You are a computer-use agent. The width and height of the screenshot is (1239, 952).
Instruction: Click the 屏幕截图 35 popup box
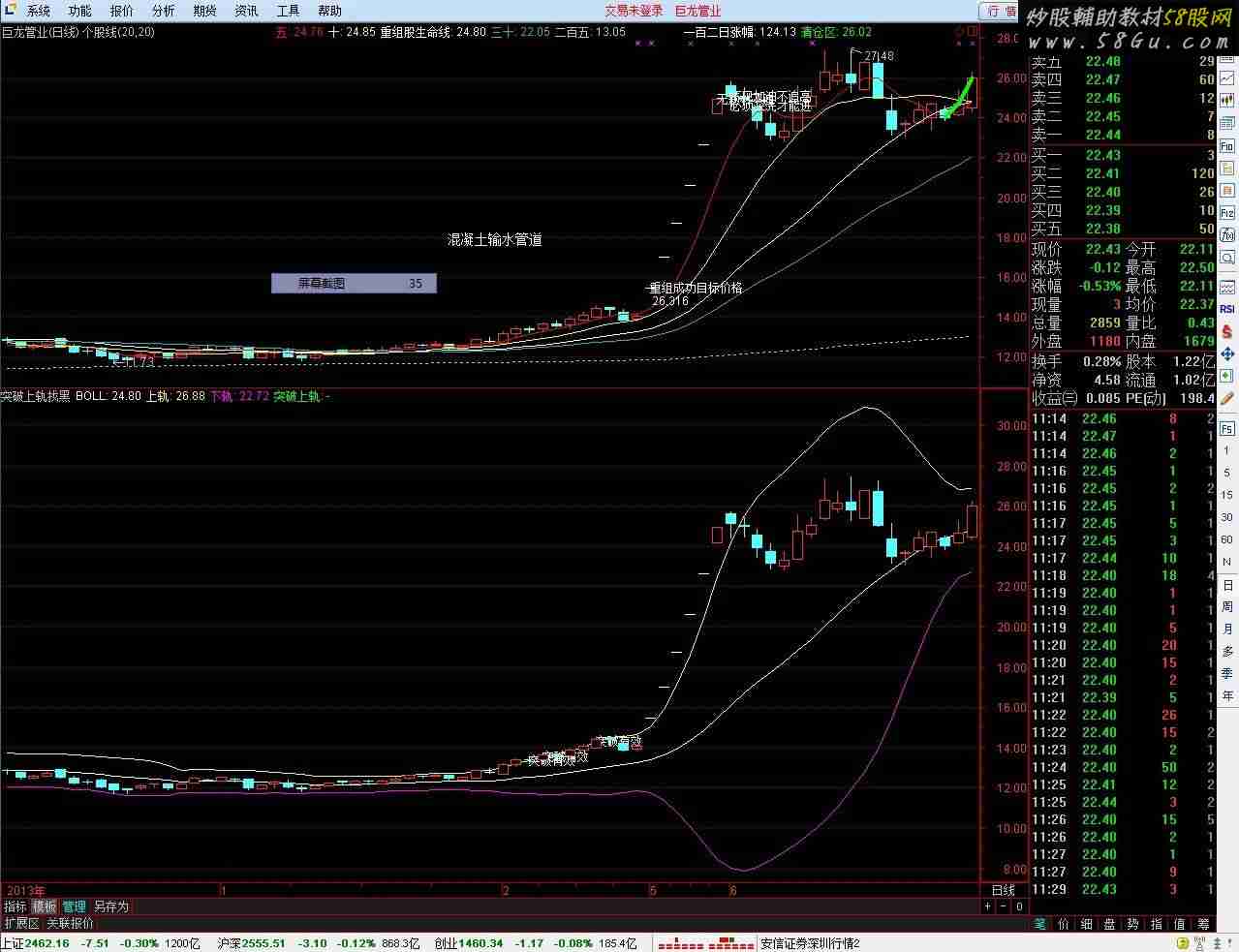[x=354, y=284]
